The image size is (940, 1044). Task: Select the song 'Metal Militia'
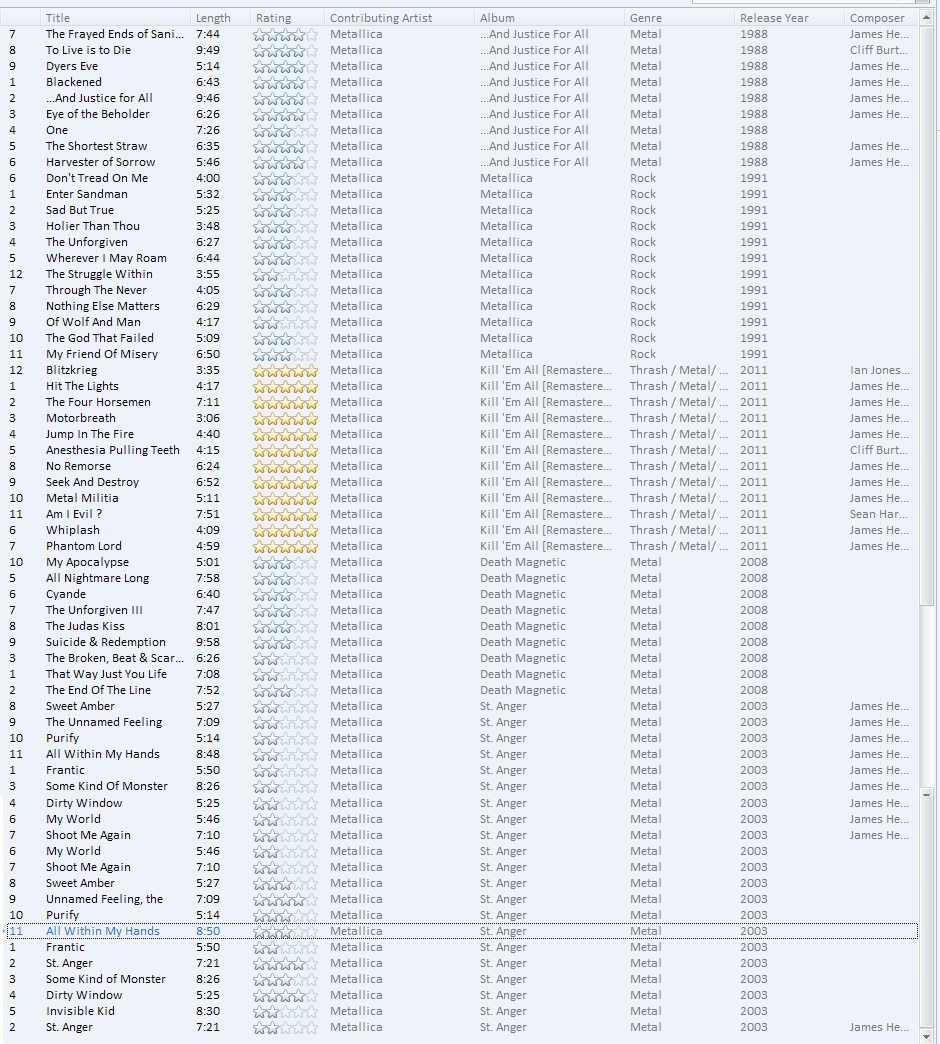tap(82, 498)
